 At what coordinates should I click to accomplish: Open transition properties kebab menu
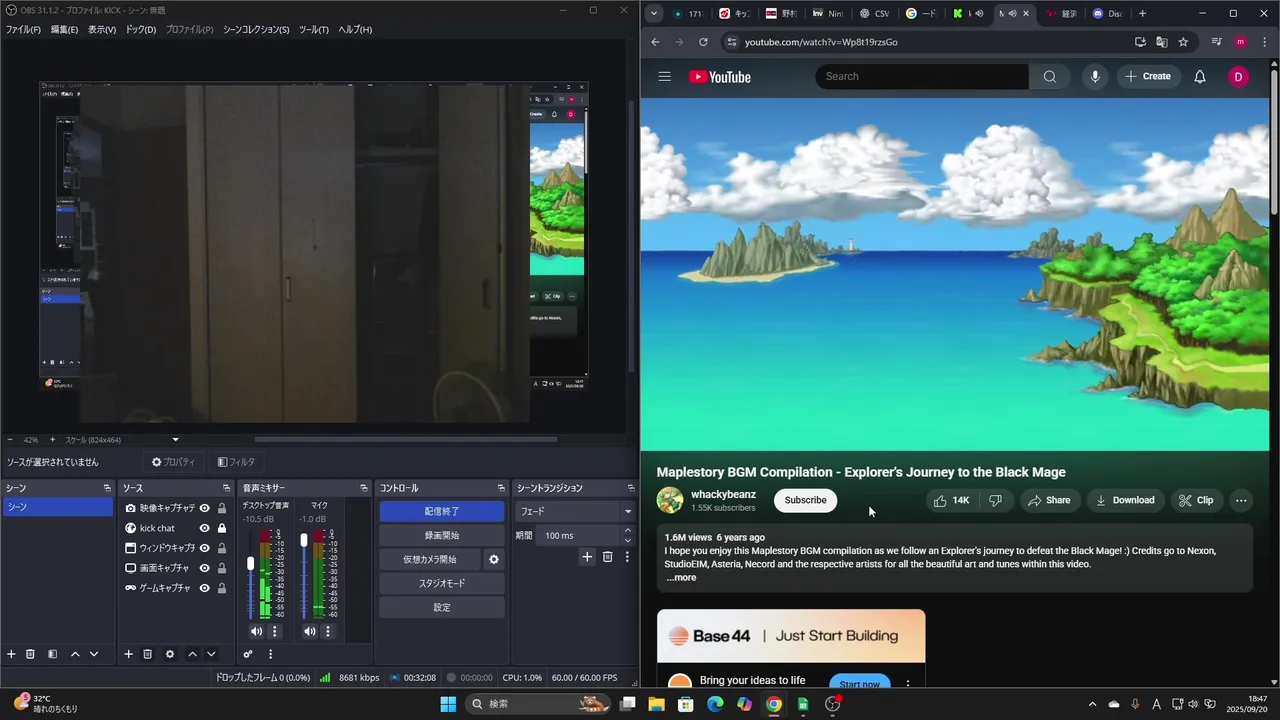(627, 557)
